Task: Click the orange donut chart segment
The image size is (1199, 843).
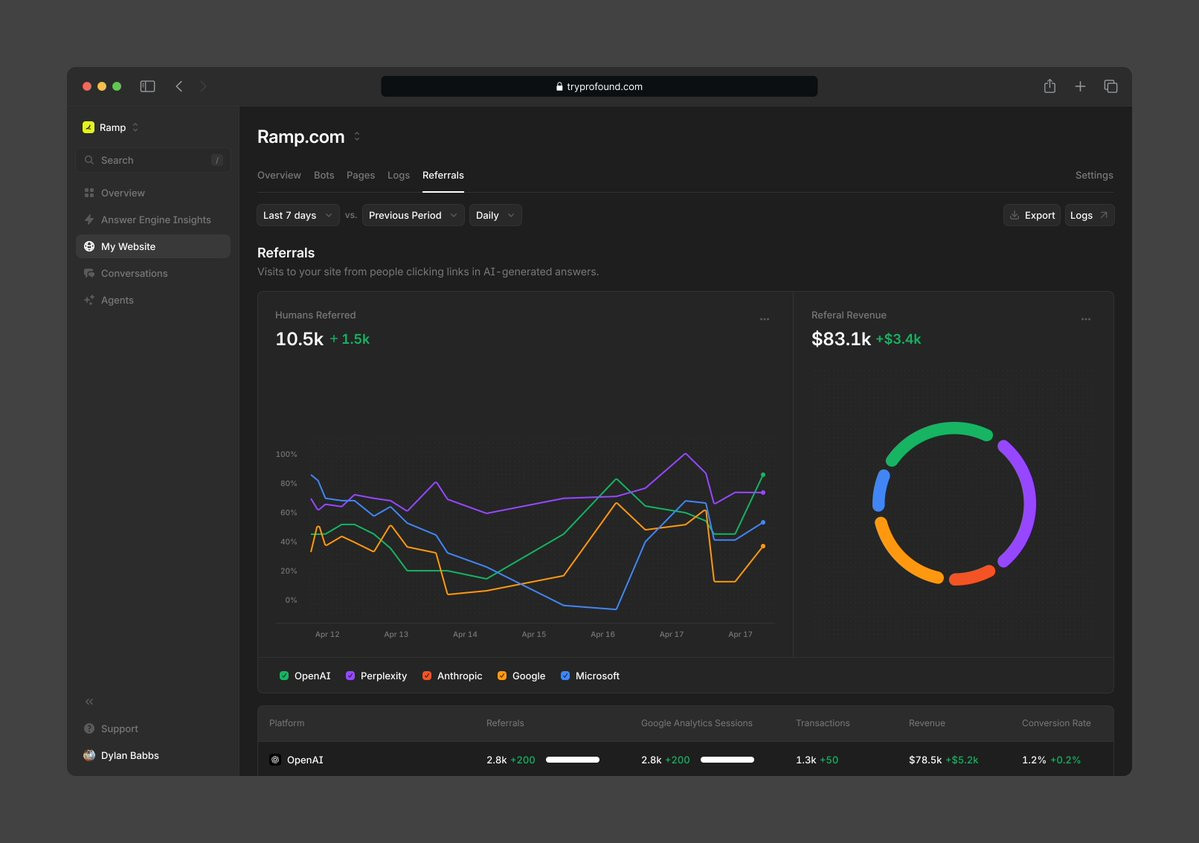Action: (898, 559)
